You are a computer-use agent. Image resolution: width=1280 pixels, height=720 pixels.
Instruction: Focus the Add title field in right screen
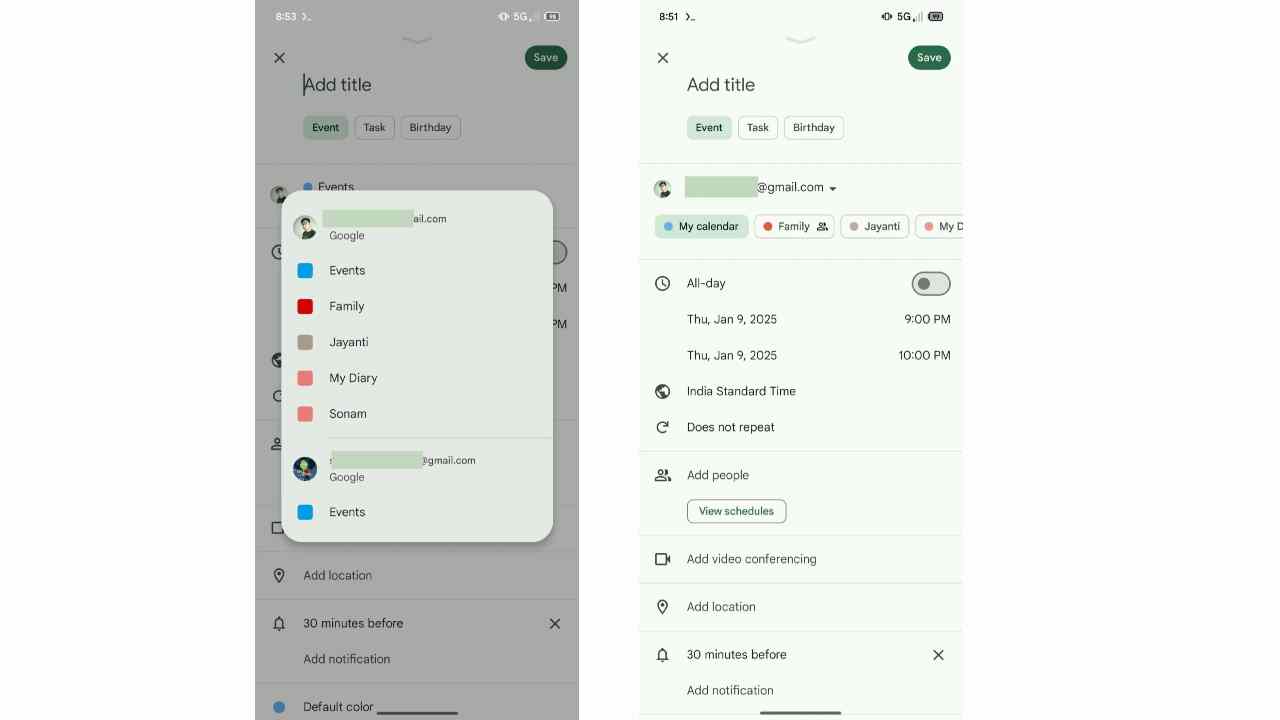coord(721,85)
